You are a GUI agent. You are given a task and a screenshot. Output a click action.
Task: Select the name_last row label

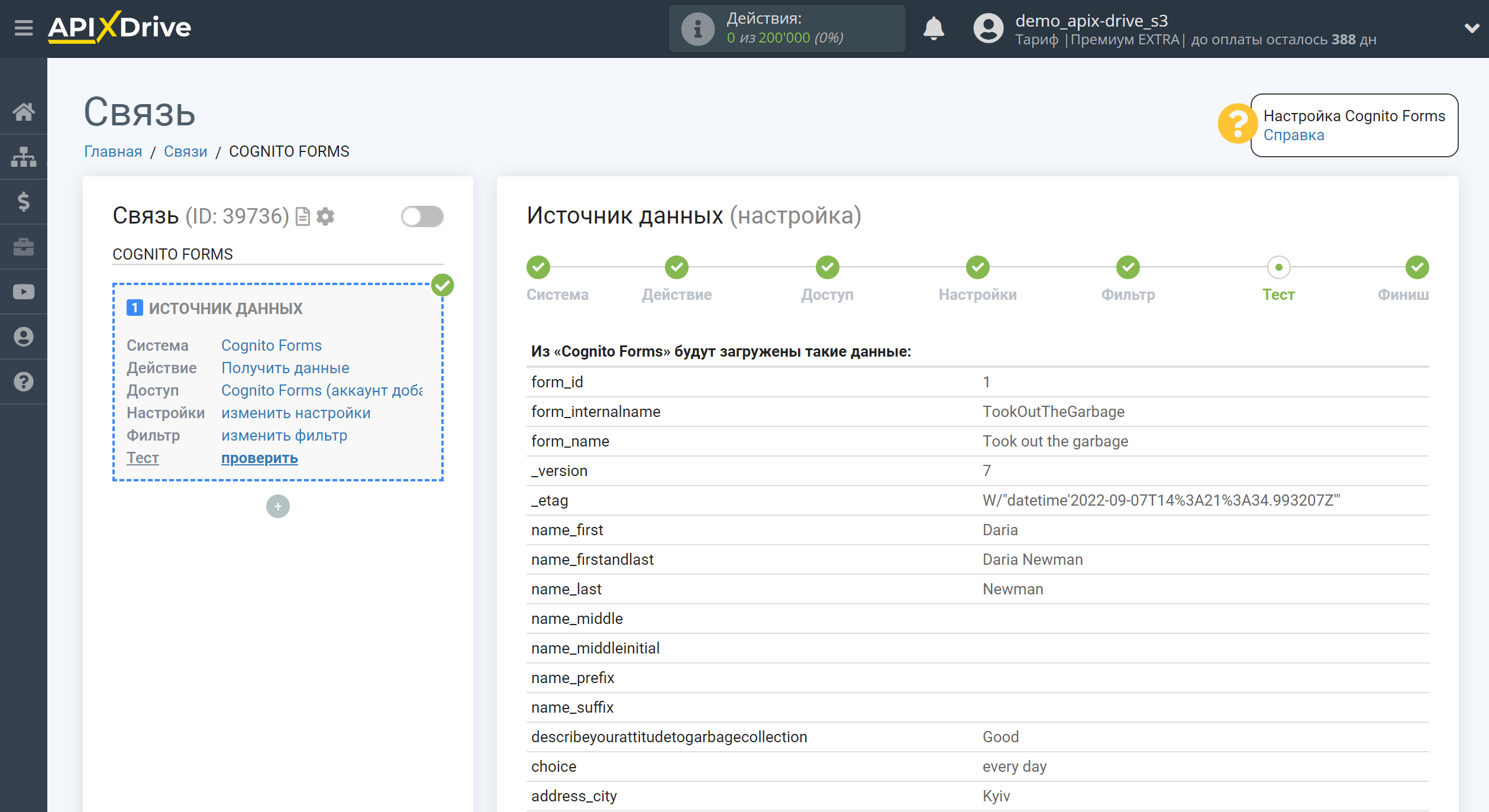pos(566,589)
